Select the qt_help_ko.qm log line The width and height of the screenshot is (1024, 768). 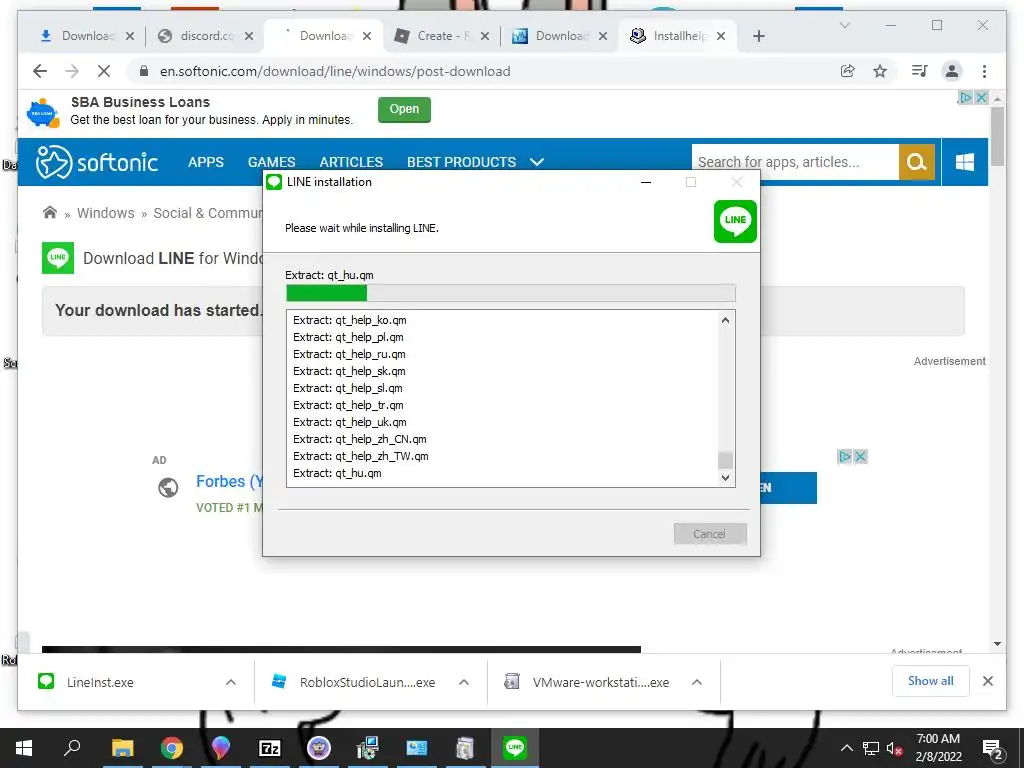tap(349, 320)
